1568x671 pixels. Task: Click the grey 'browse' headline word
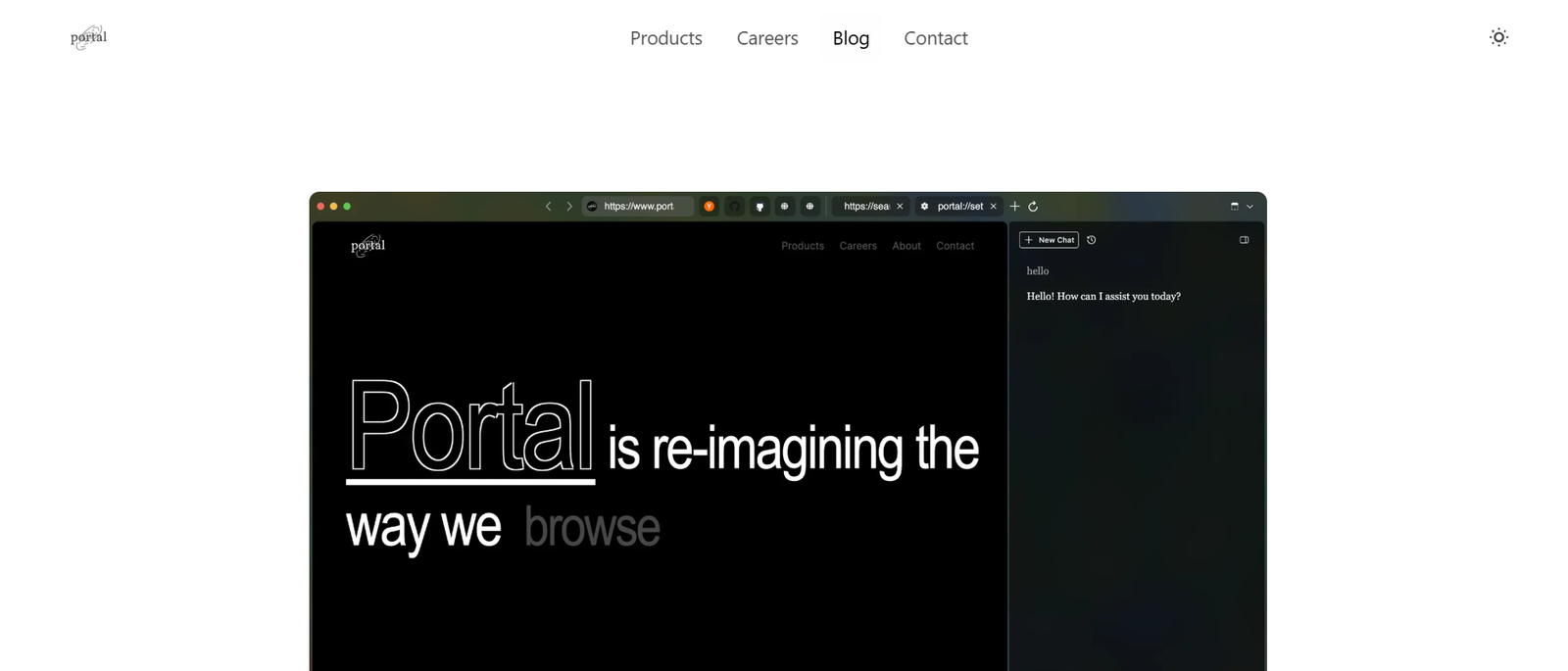592,527
